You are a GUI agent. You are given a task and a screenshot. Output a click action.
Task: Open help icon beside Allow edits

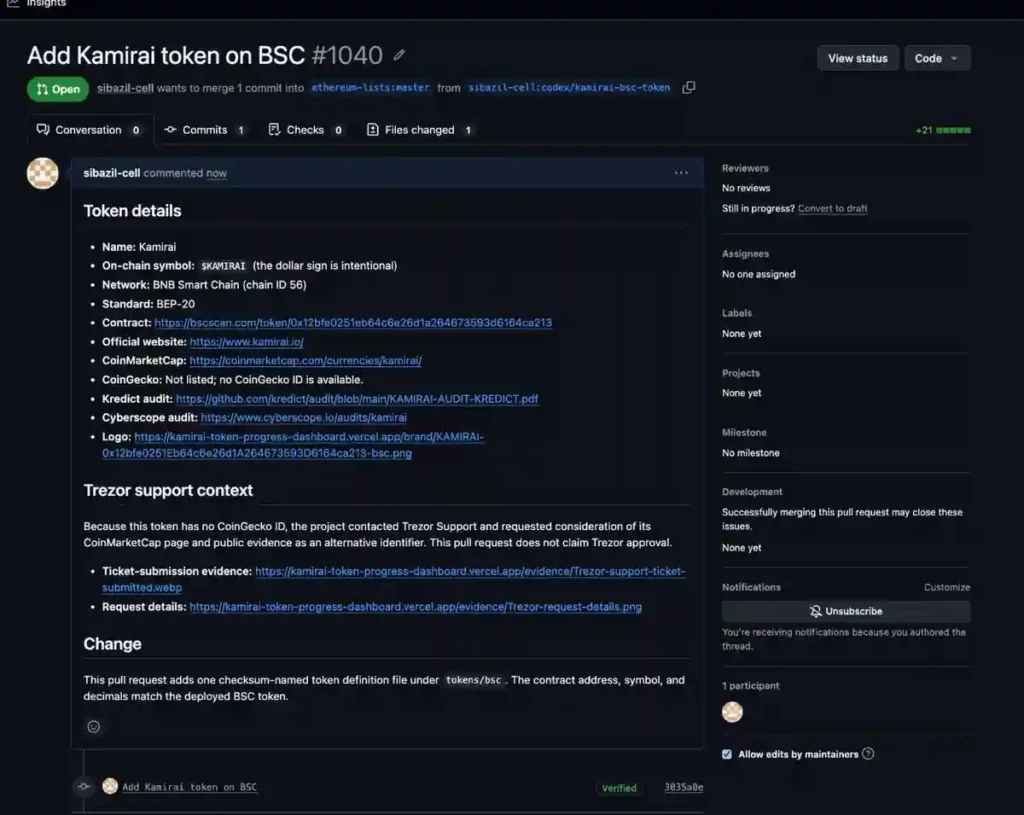click(x=868, y=754)
